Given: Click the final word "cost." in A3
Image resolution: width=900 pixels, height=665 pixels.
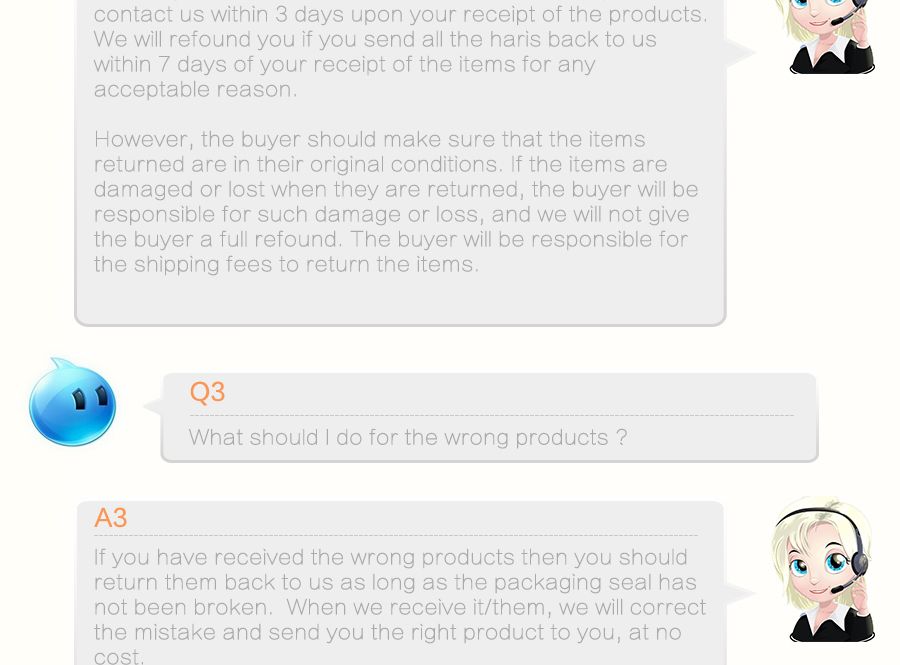Looking at the screenshot, I should [119, 656].
